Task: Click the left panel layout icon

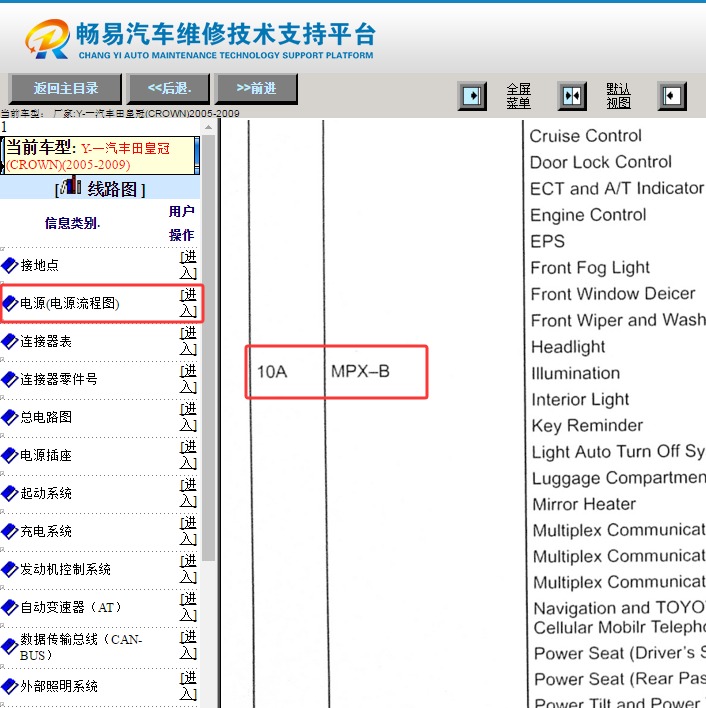Action: point(472,96)
